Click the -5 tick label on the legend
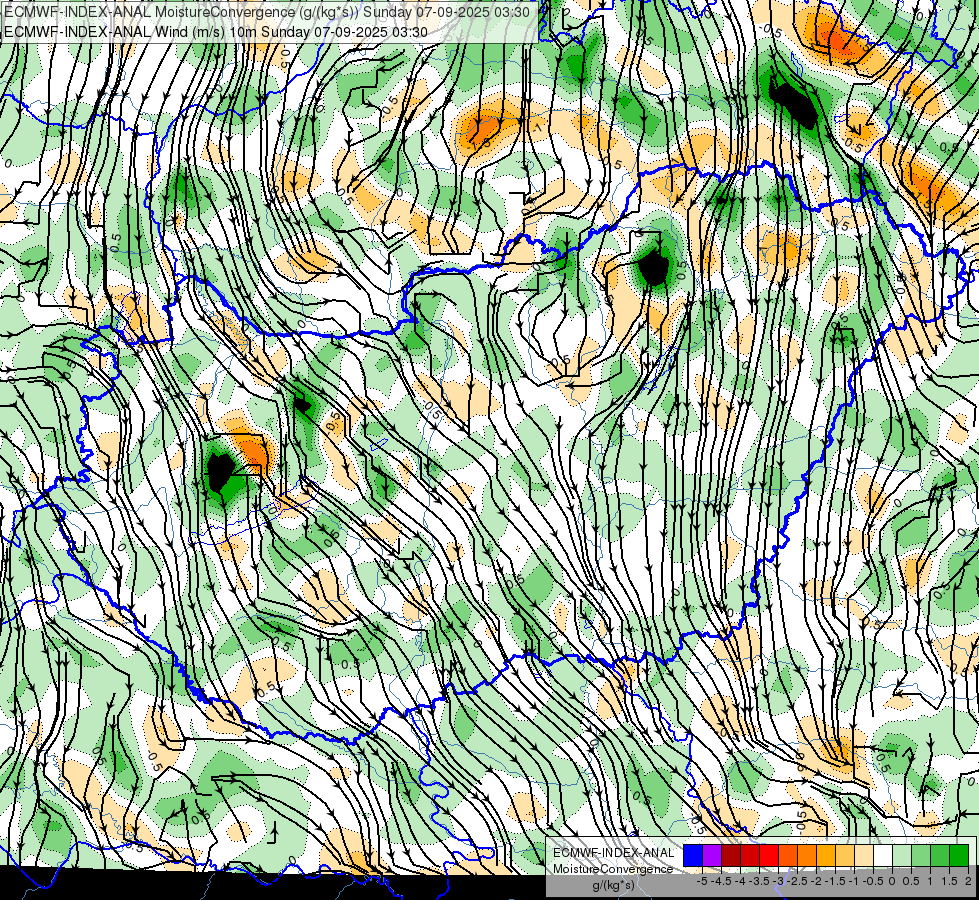Image resolution: width=979 pixels, height=900 pixels. pos(702,881)
